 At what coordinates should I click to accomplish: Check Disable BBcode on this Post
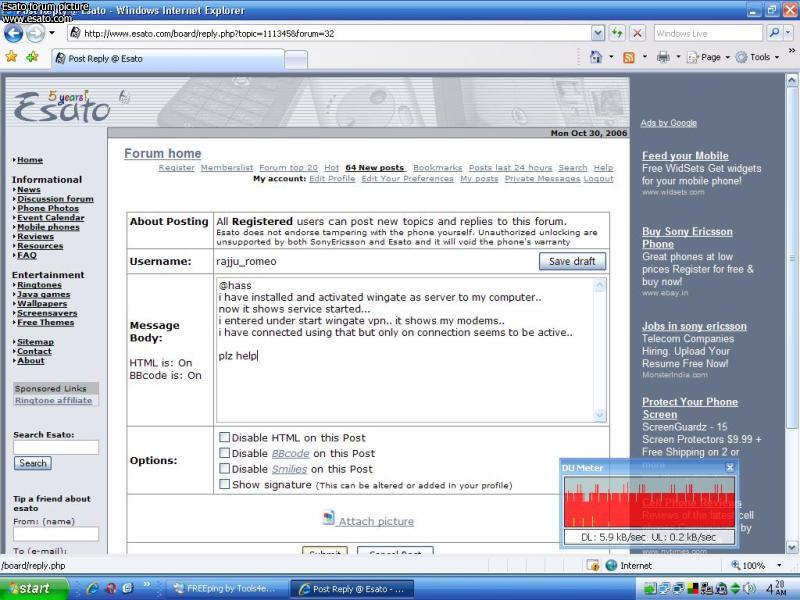point(224,453)
